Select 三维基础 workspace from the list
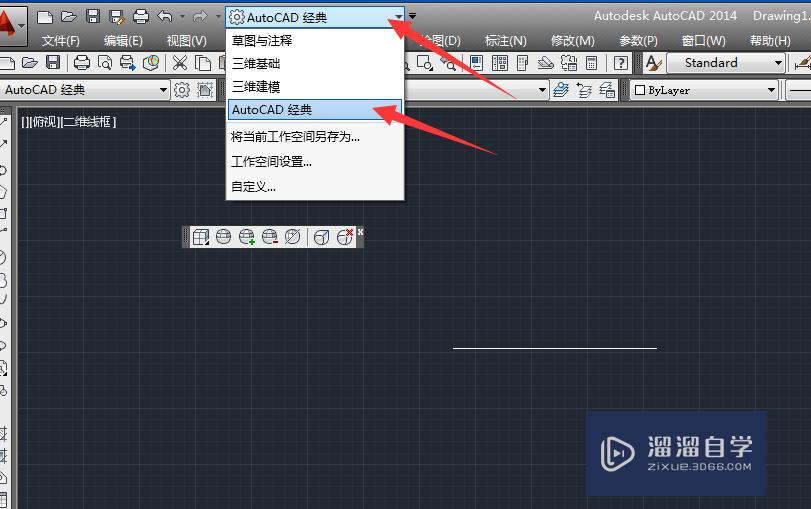Screen dimensions: 811x509 click(314, 64)
